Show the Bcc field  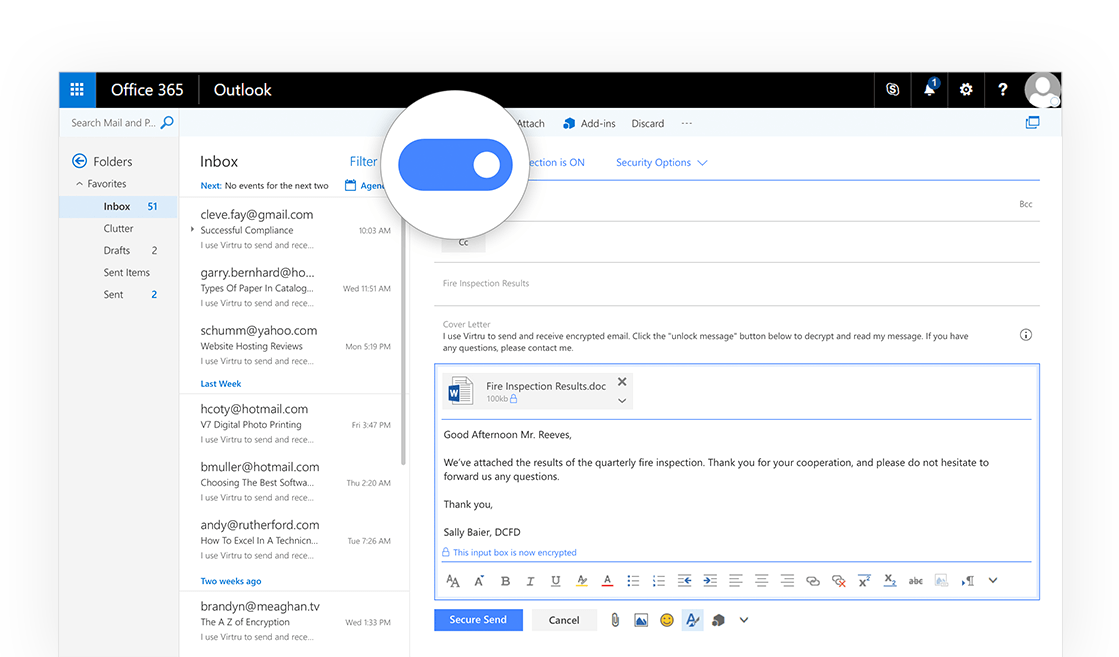pyautogui.click(x=1026, y=204)
